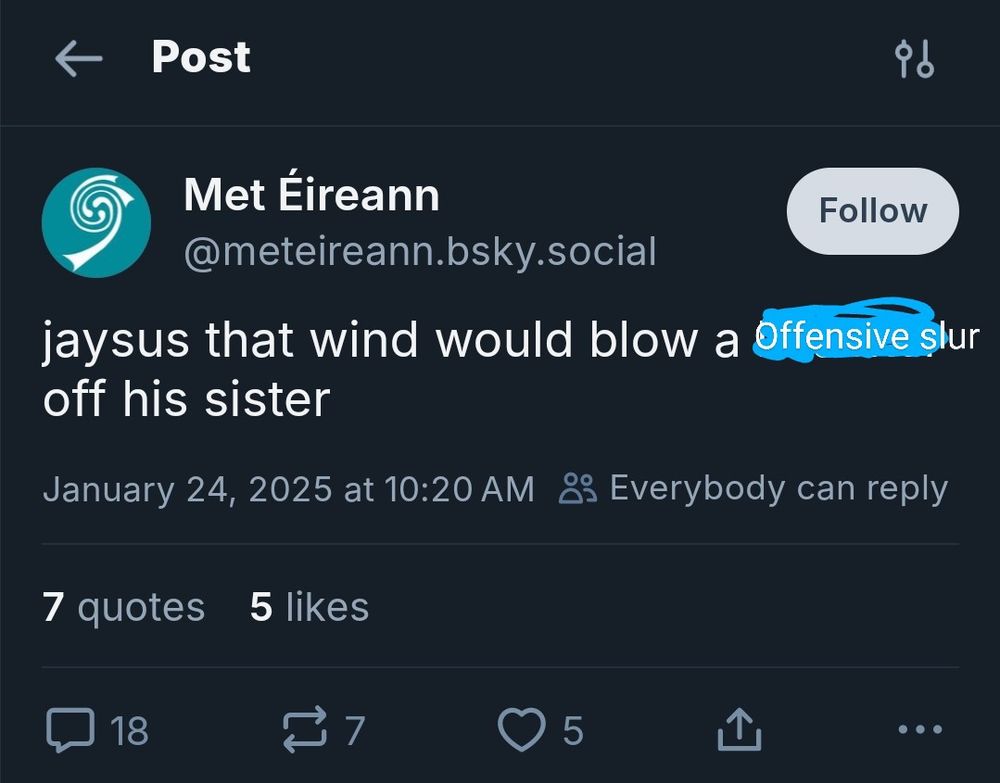1000x783 pixels.
Task: View the 5 likes list
Action: pyautogui.click(x=308, y=606)
